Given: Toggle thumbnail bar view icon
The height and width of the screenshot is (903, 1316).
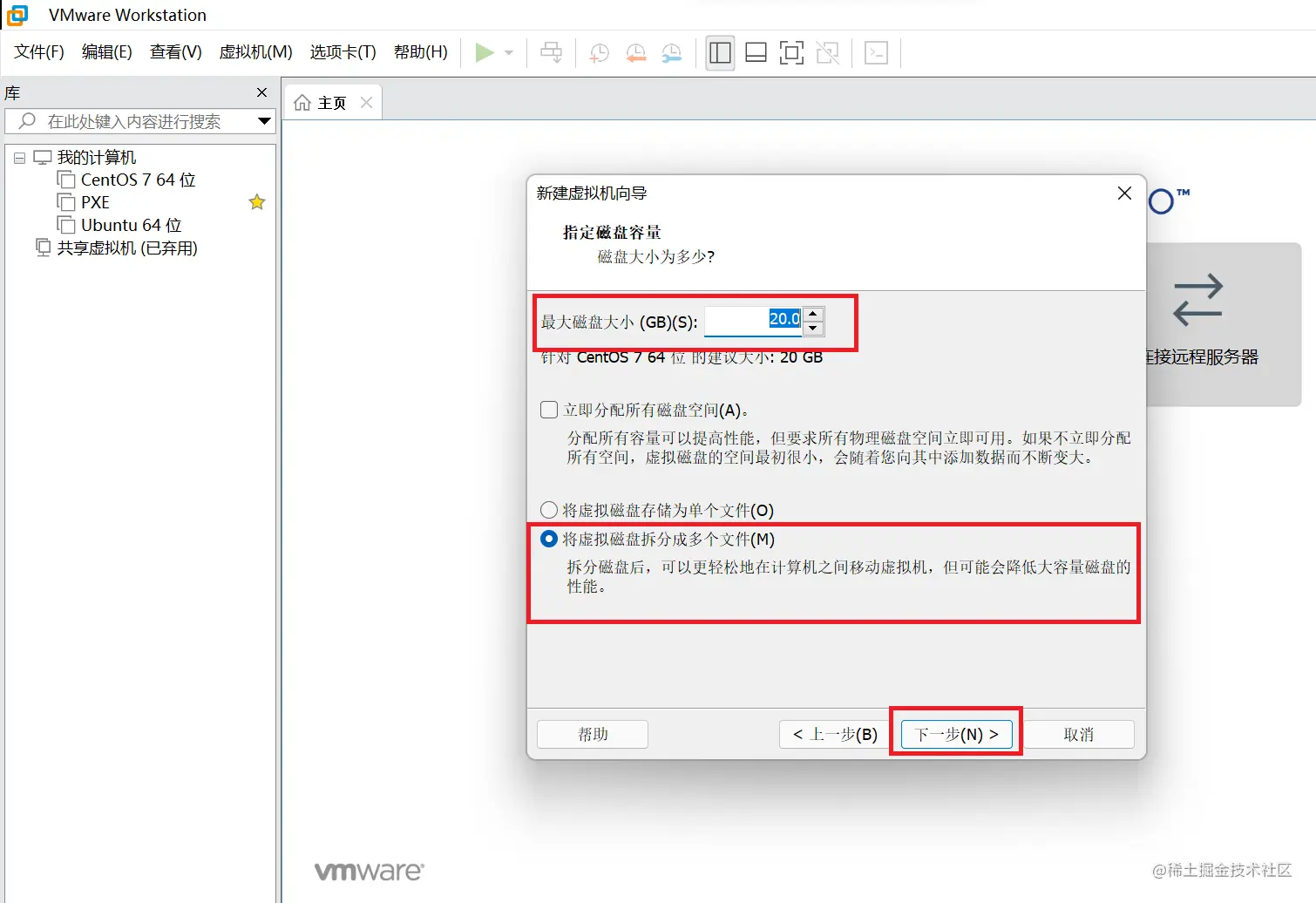Looking at the screenshot, I should 756,52.
